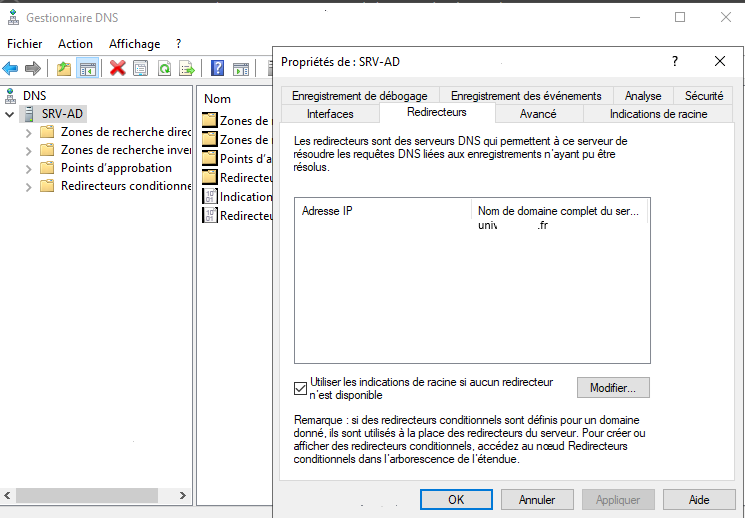Screen dimensions: 745x518
Task: Open the Properties toolbar icon
Action: (x=141, y=68)
